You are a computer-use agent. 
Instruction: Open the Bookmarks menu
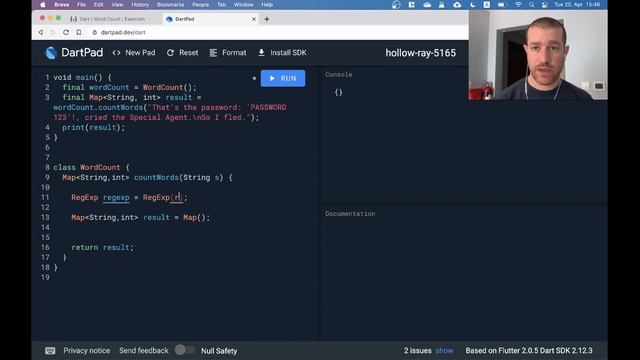(170, 4)
